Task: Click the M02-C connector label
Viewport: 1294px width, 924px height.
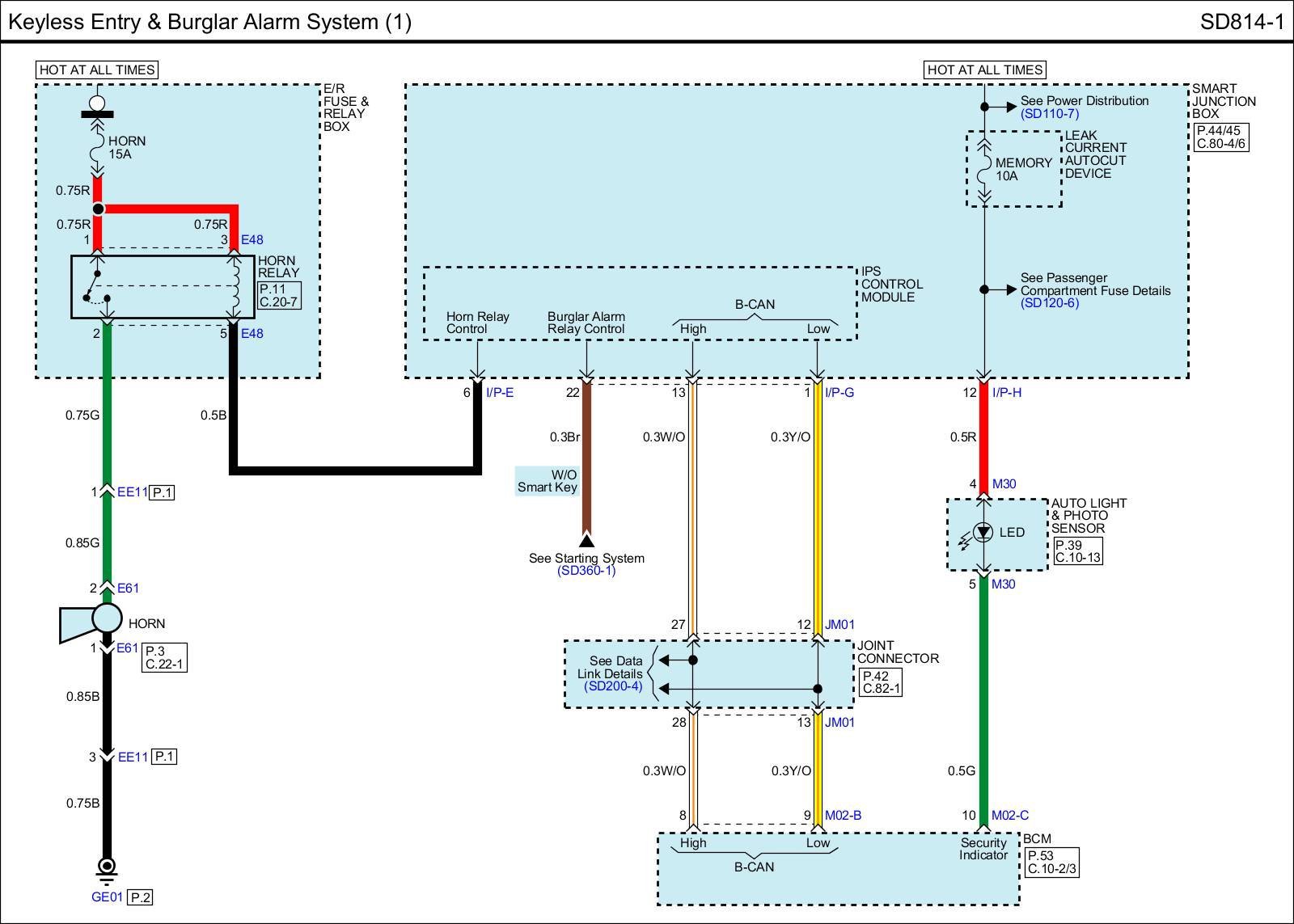Action: [x=1009, y=816]
